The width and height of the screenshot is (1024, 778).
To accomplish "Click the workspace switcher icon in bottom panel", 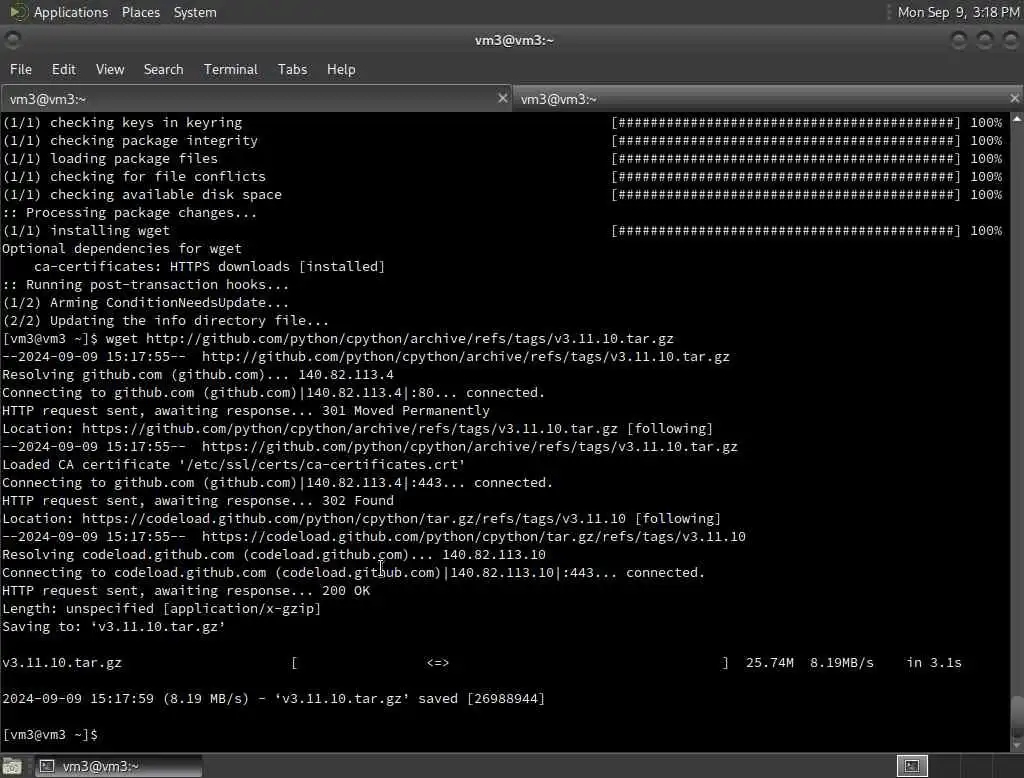I will 912,766.
